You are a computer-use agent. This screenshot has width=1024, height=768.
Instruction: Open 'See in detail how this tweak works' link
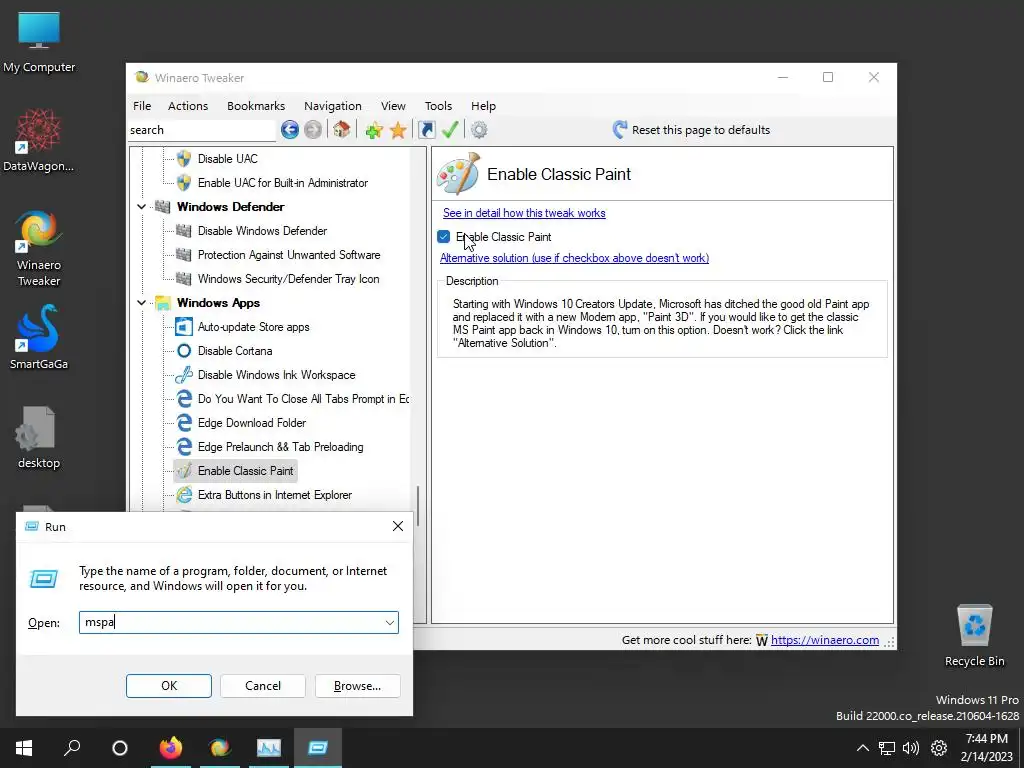point(524,213)
